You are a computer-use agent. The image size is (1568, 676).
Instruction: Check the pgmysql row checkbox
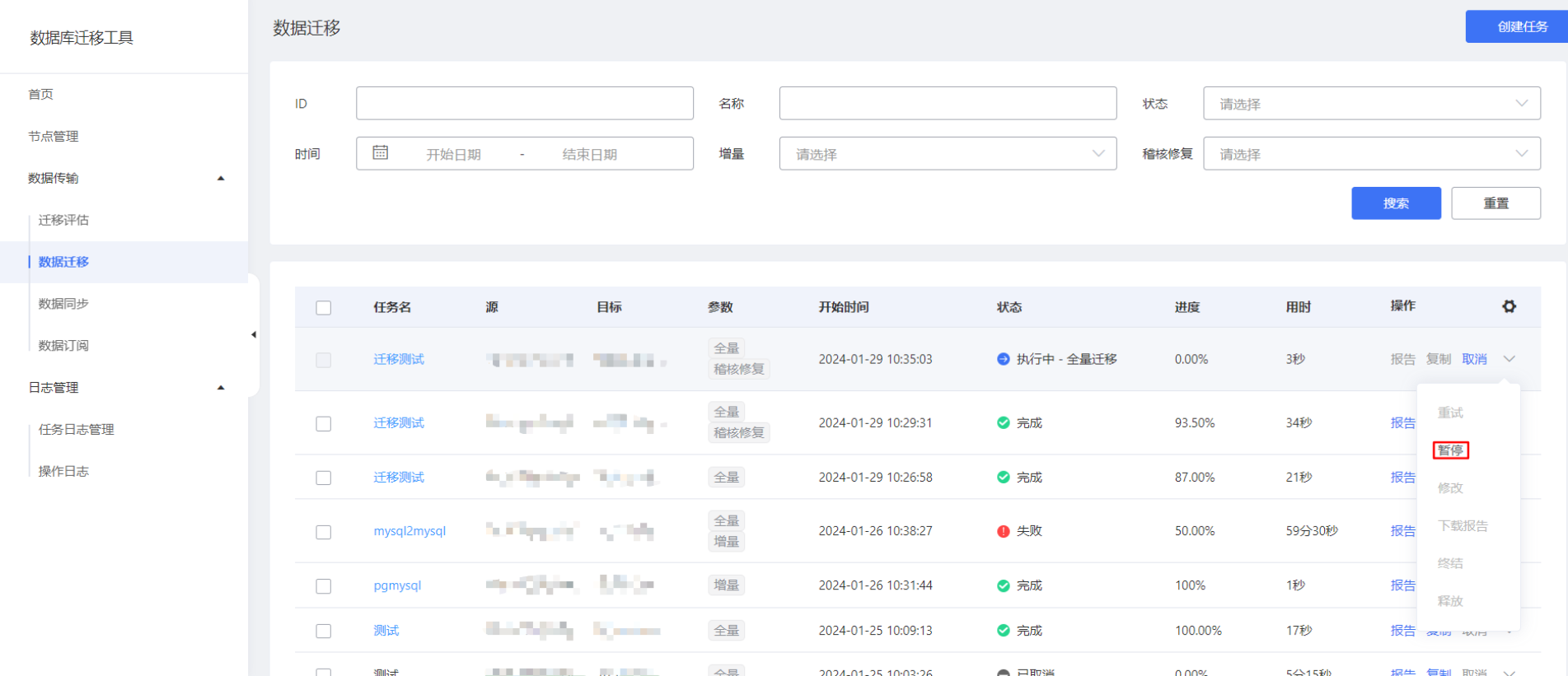(x=323, y=586)
